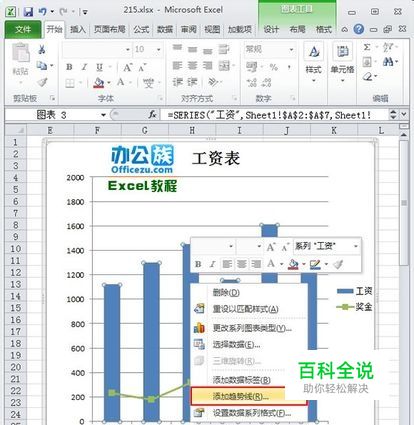Viewport: 414px width, 425px height.
Task: Increase font size in ribbon font group
Action: (127, 67)
